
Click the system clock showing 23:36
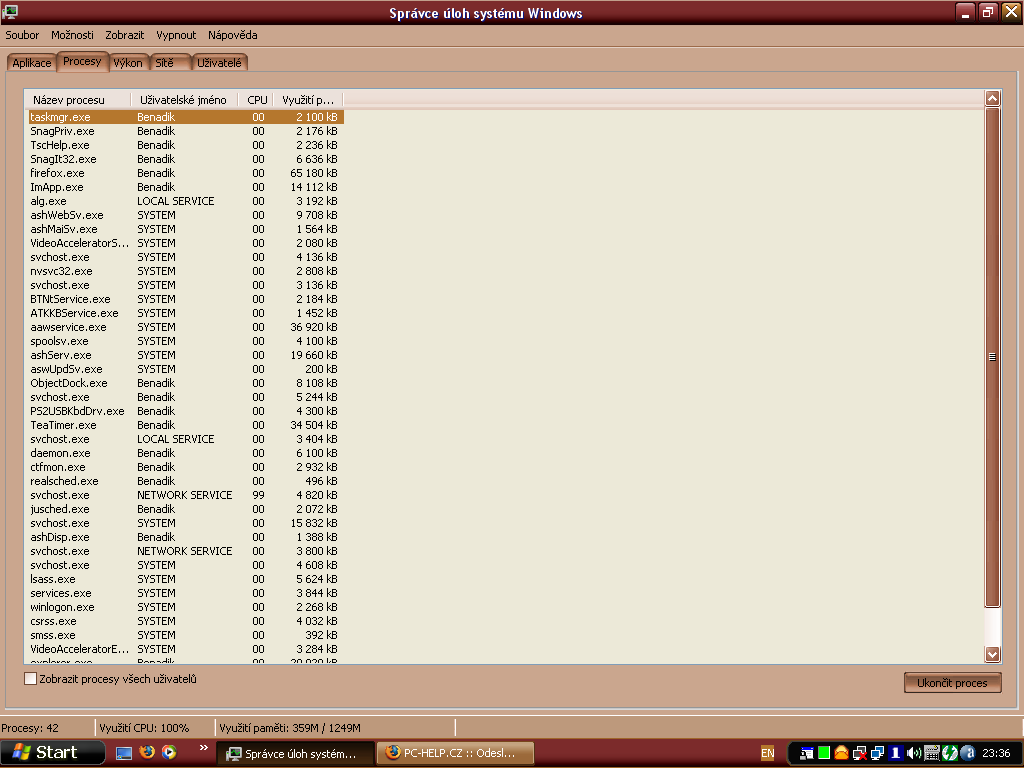996,753
